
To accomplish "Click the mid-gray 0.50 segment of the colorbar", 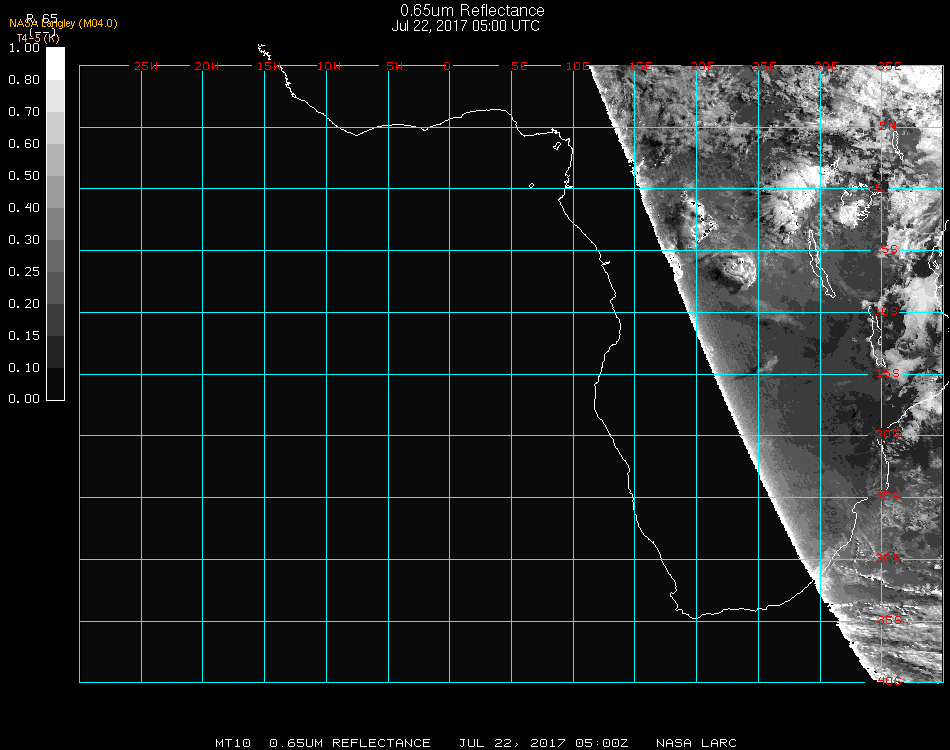I will pyautogui.click(x=55, y=191).
